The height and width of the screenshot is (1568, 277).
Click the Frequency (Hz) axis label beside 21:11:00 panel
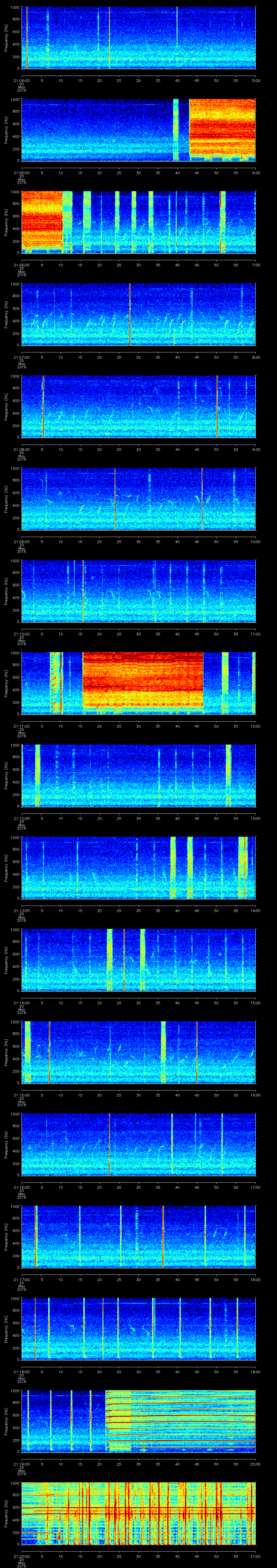pos(6,683)
